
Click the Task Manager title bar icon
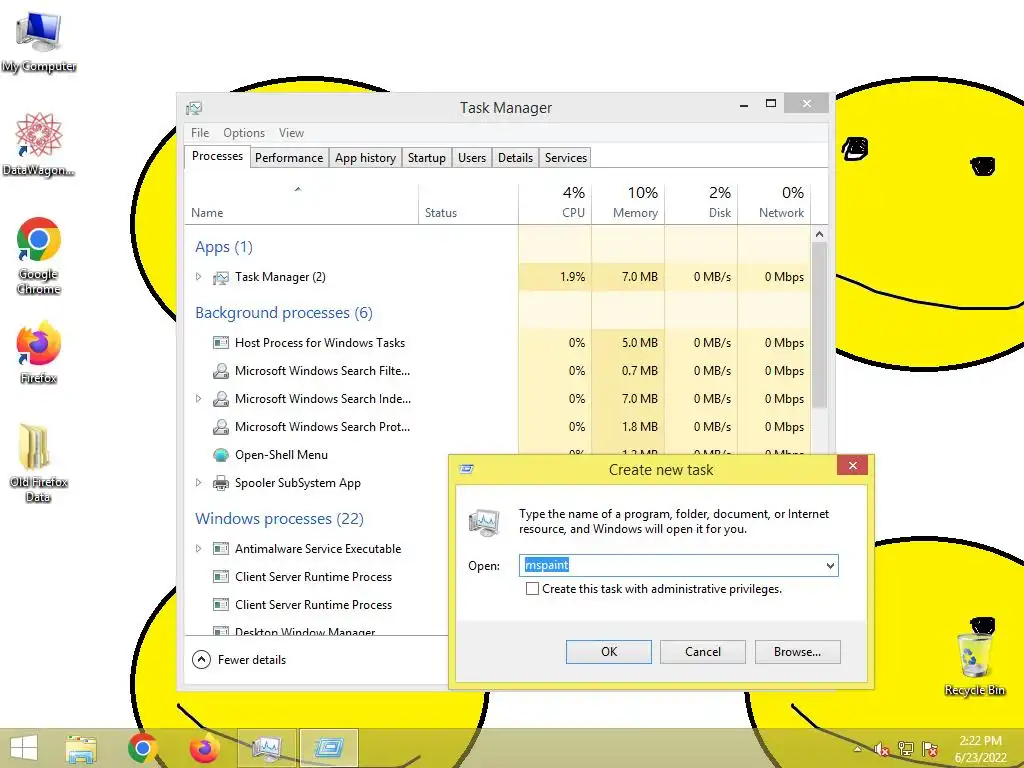coord(194,108)
